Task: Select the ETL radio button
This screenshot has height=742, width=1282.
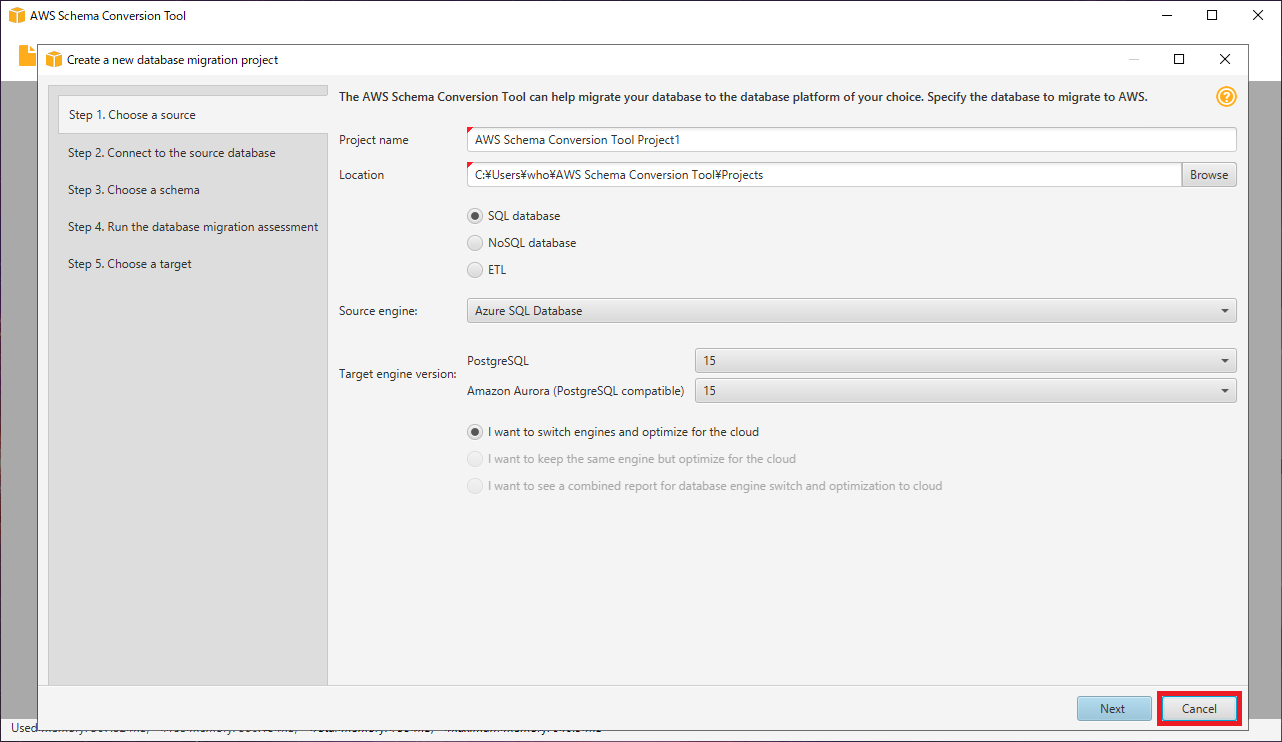Action: click(476, 270)
